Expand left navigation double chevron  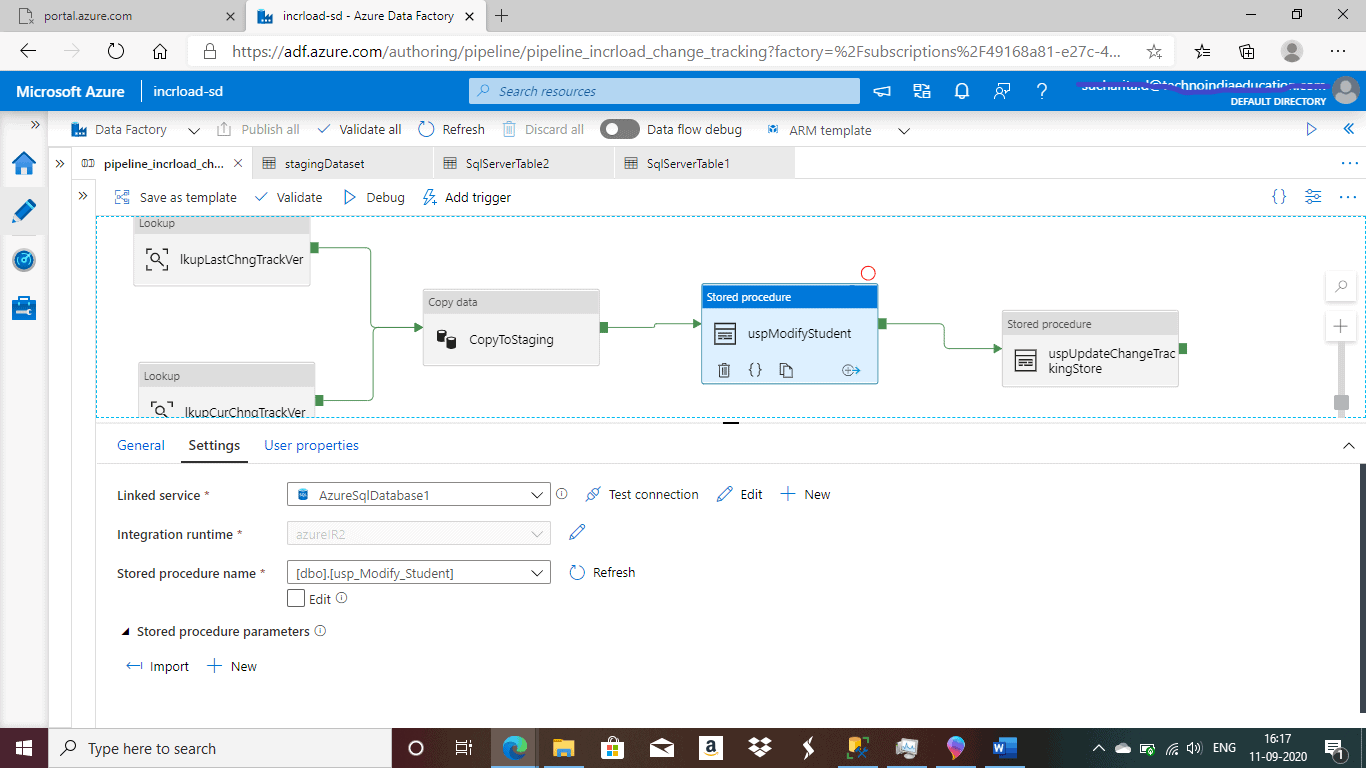(35, 125)
